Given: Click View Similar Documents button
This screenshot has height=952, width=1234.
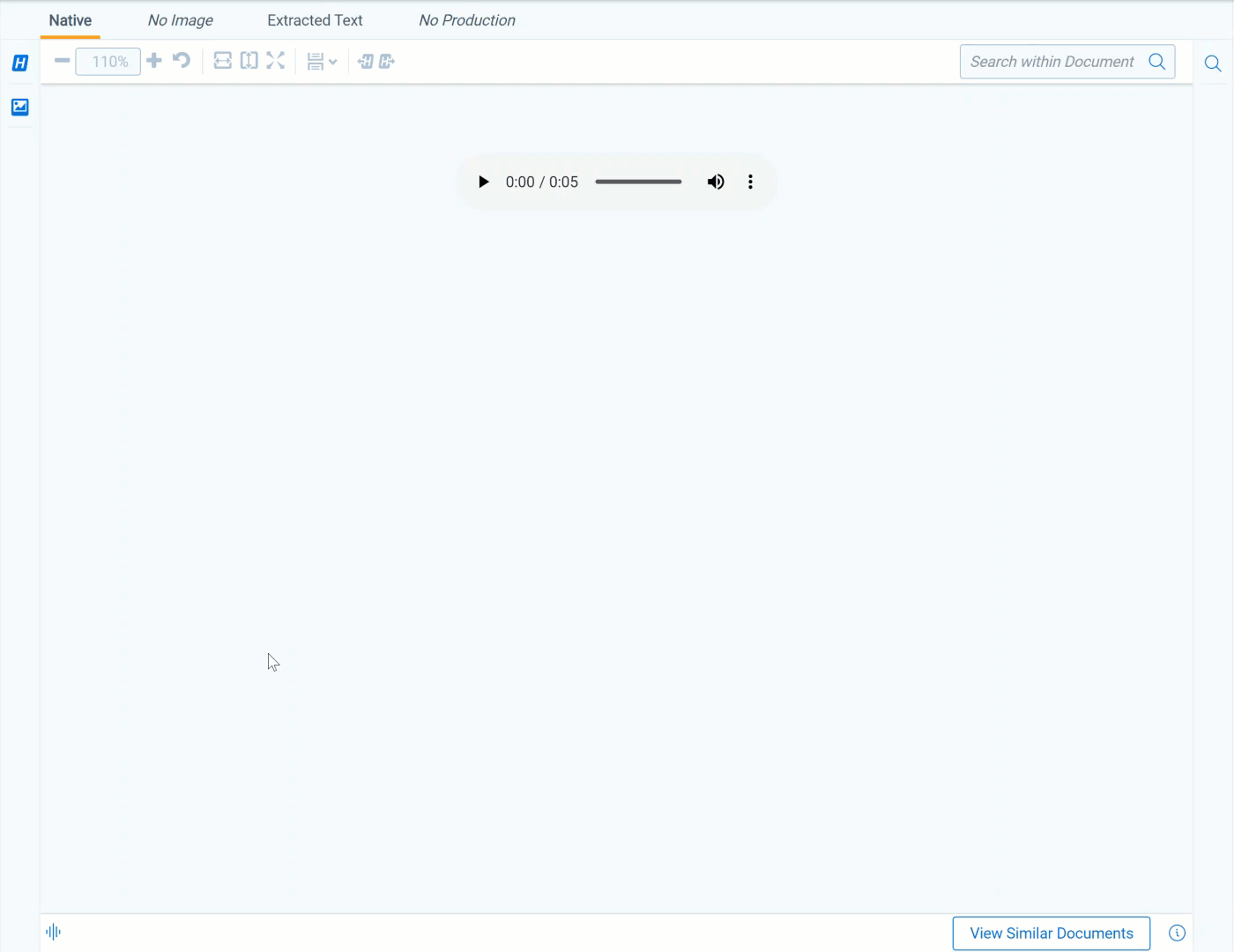Looking at the screenshot, I should pos(1051,933).
